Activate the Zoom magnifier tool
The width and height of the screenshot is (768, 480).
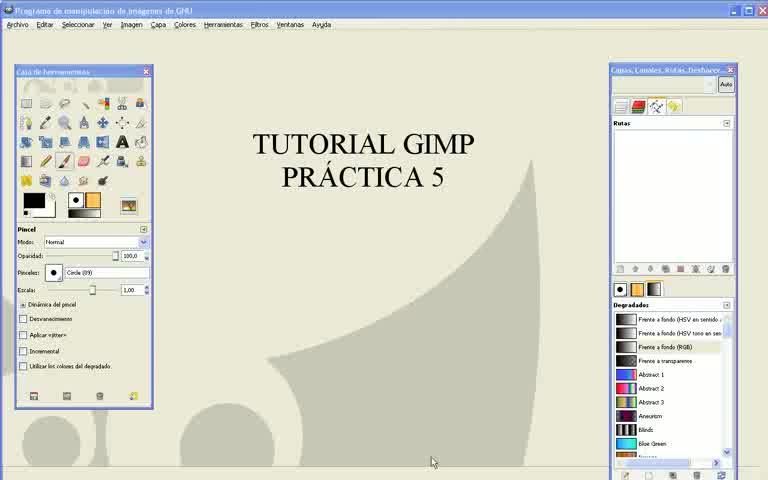(64, 123)
